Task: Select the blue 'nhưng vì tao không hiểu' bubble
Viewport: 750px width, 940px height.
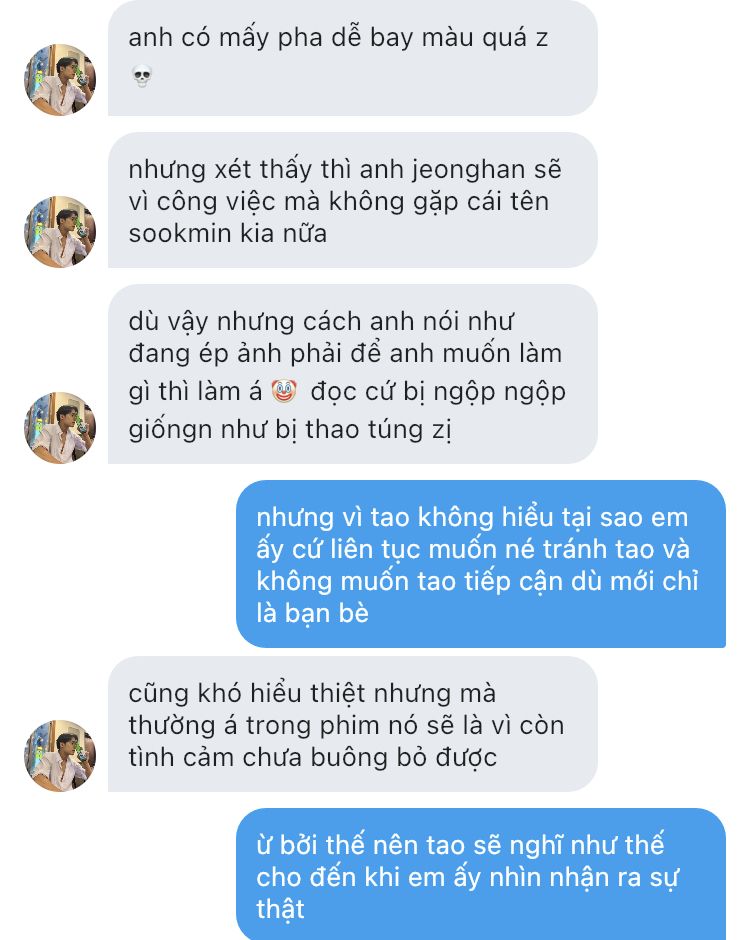Action: (x=481, y=564)
